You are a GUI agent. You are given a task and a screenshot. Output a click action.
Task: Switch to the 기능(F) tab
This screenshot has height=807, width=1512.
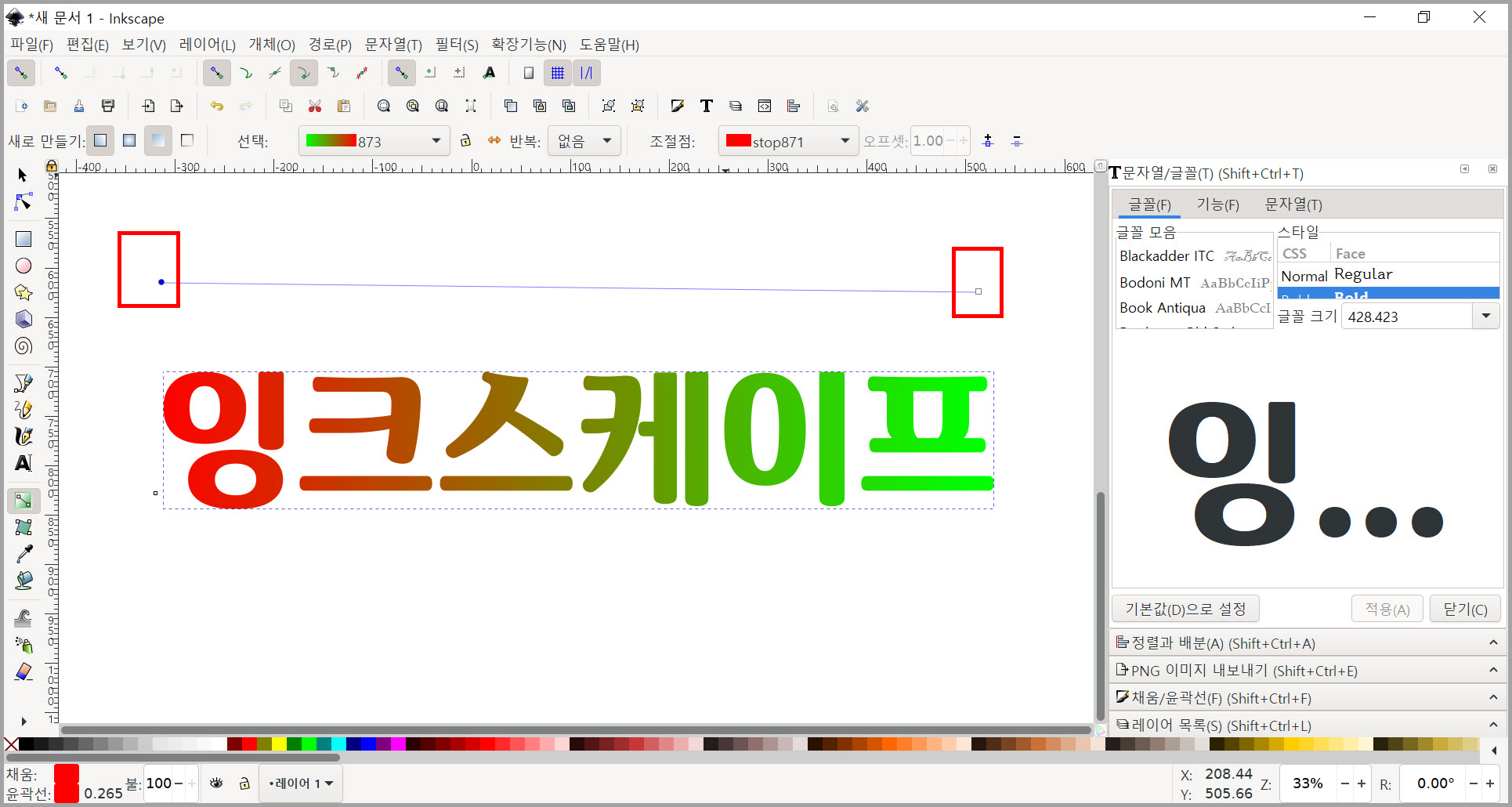(x=1218, y=204)
